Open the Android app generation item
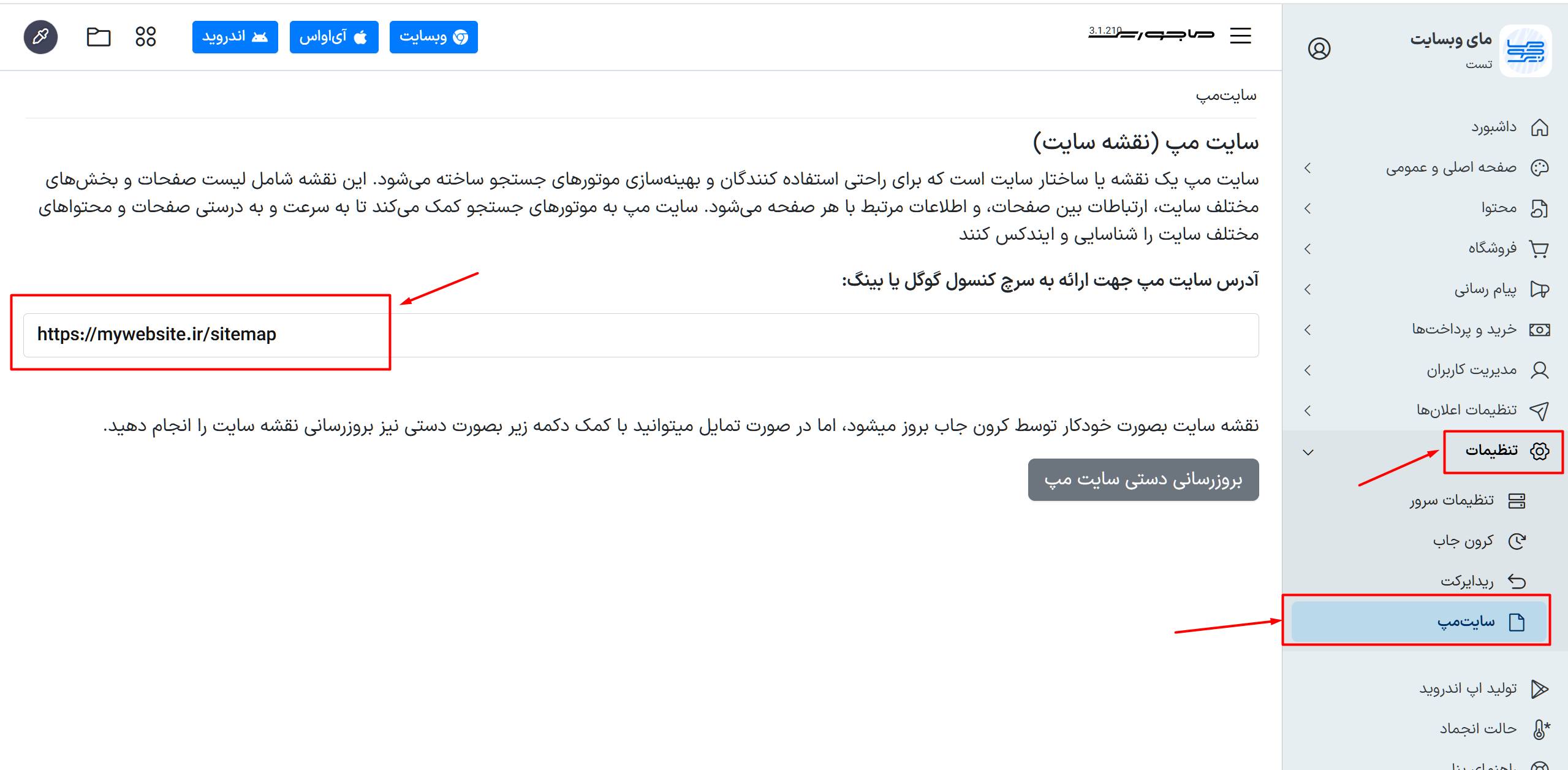 point(1483,688)
